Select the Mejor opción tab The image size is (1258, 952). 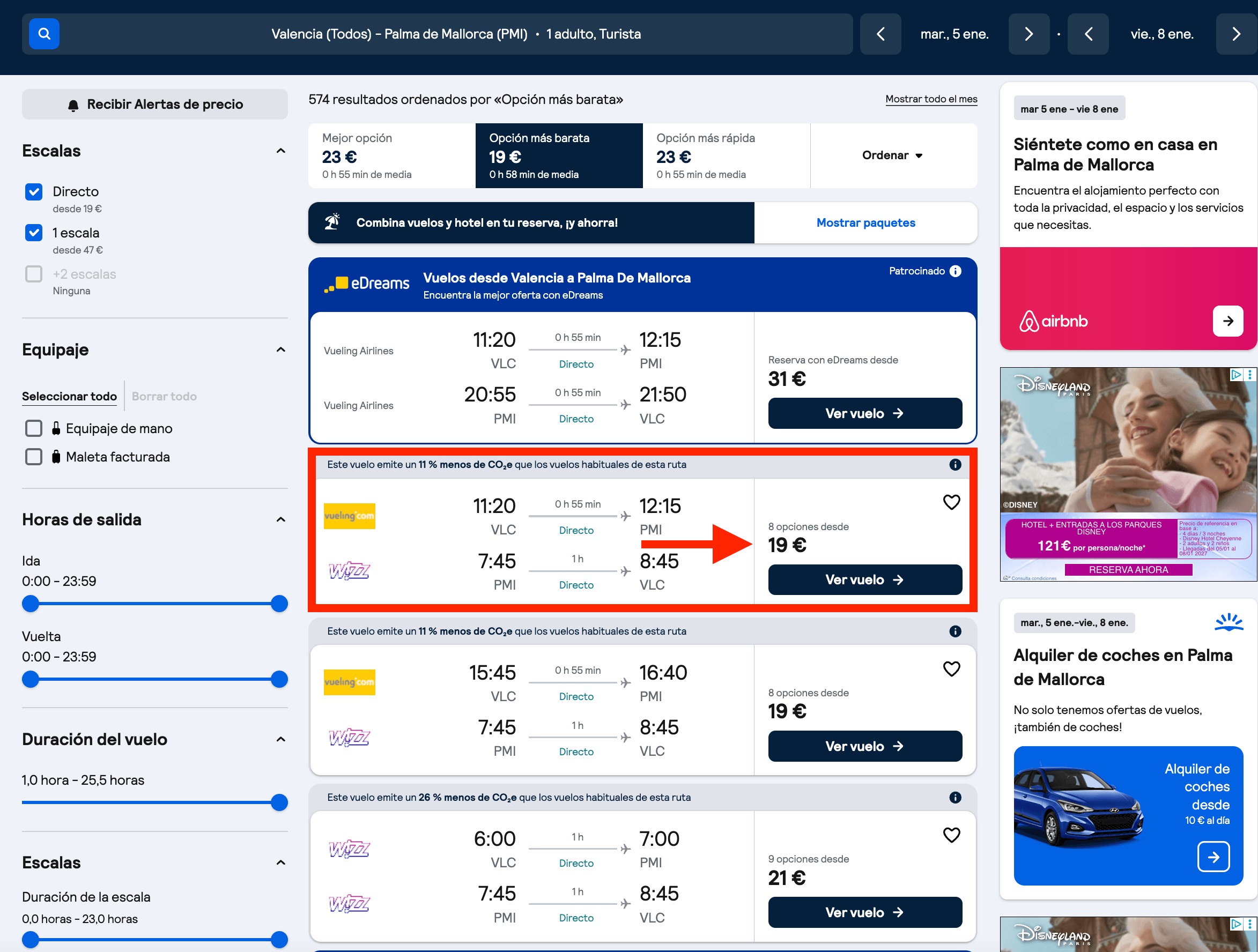point(392,155)
